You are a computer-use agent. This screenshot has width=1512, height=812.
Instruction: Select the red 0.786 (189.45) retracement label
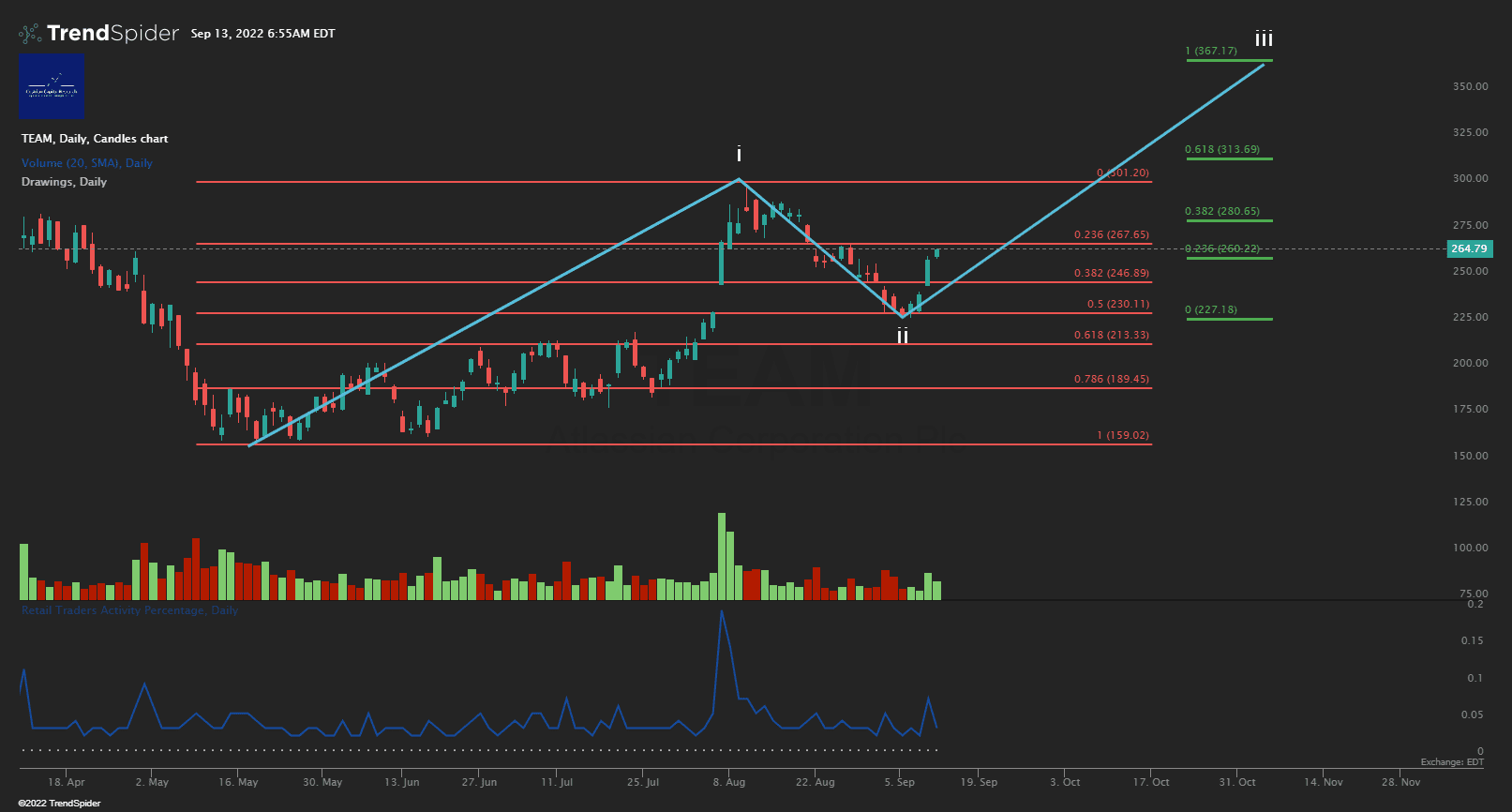(1111, 379)
